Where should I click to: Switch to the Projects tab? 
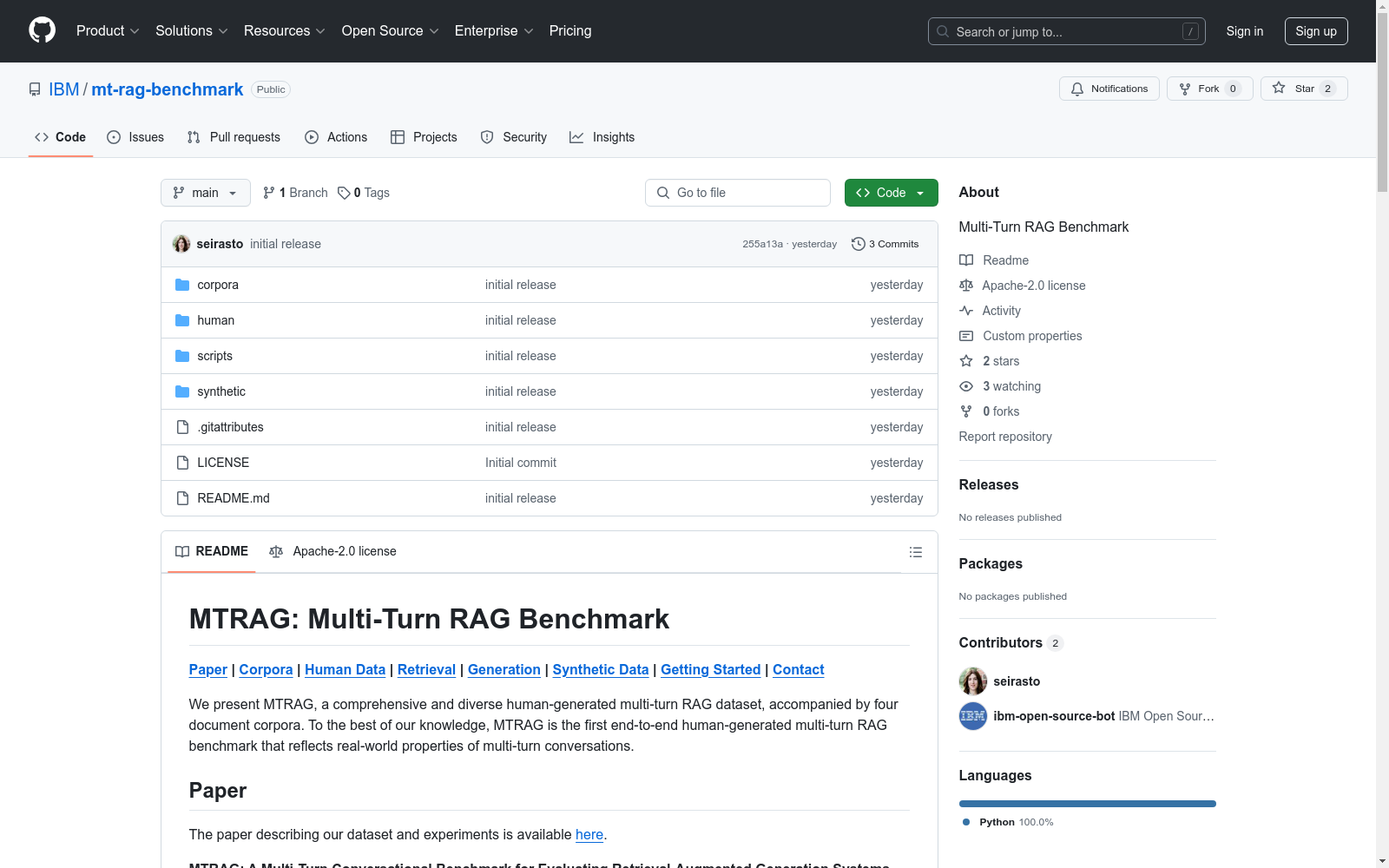click(x=424, y=137)
